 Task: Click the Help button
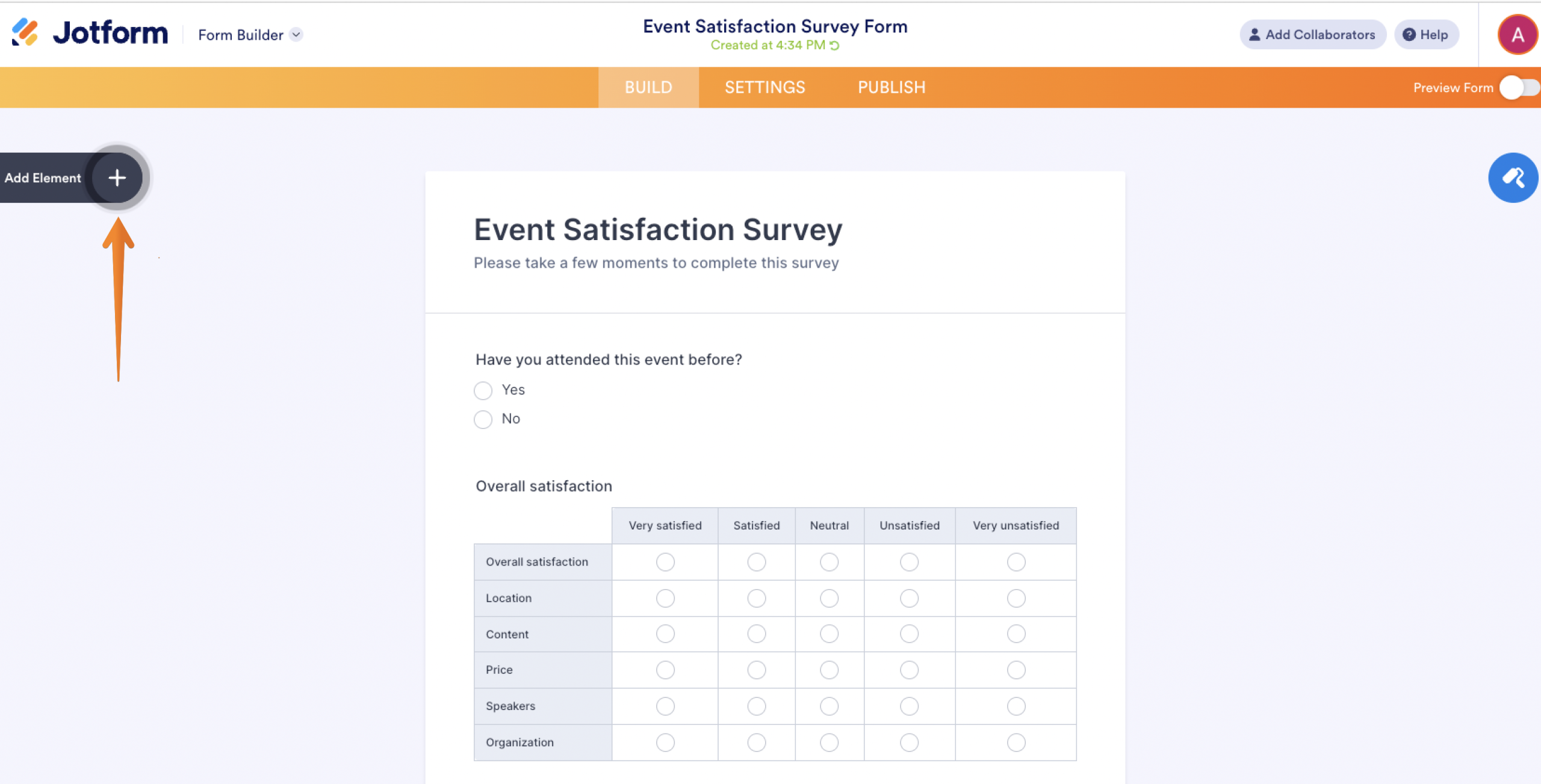1426,34
